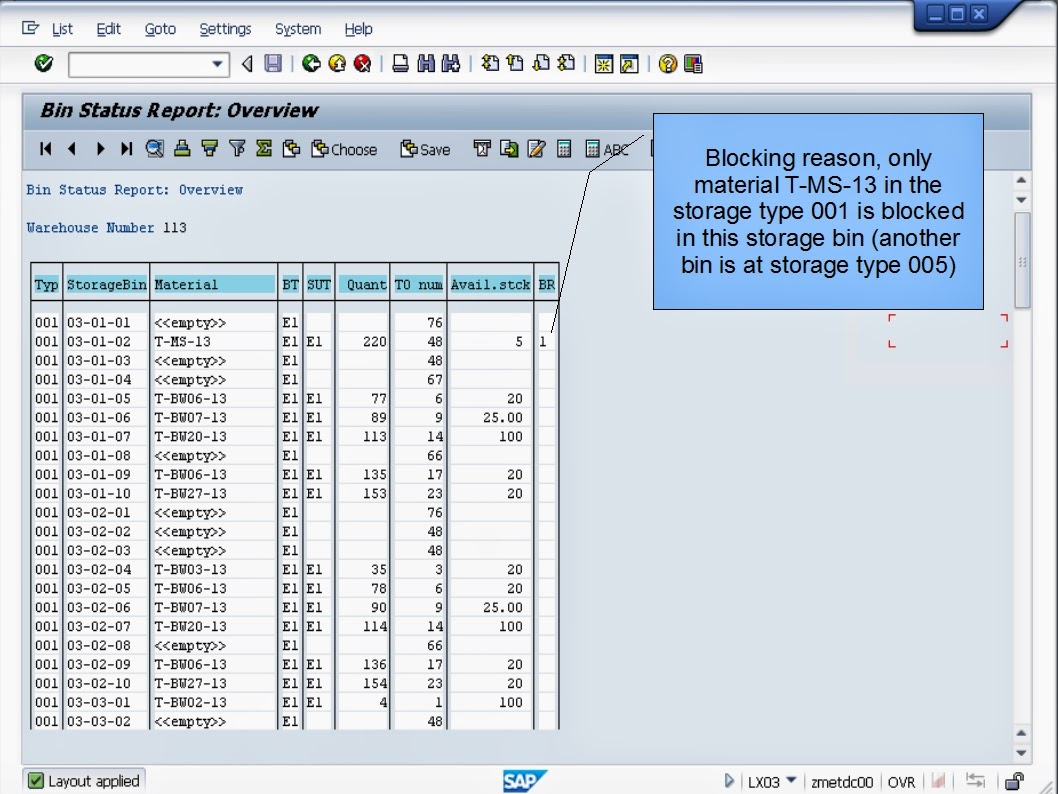Select the Sum (total) icon
The image size is (1058, 794).
[265, 149]
